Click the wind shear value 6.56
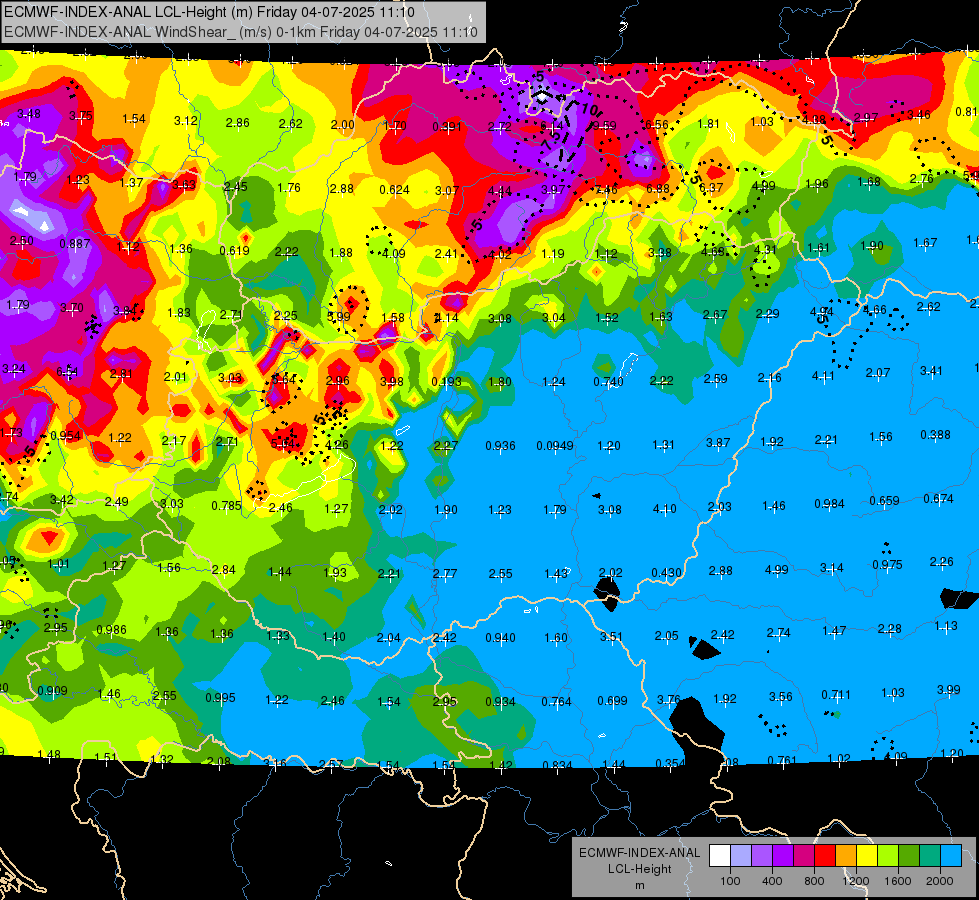The width and height of the screenshot is (979, 900). tap(657, 125)
